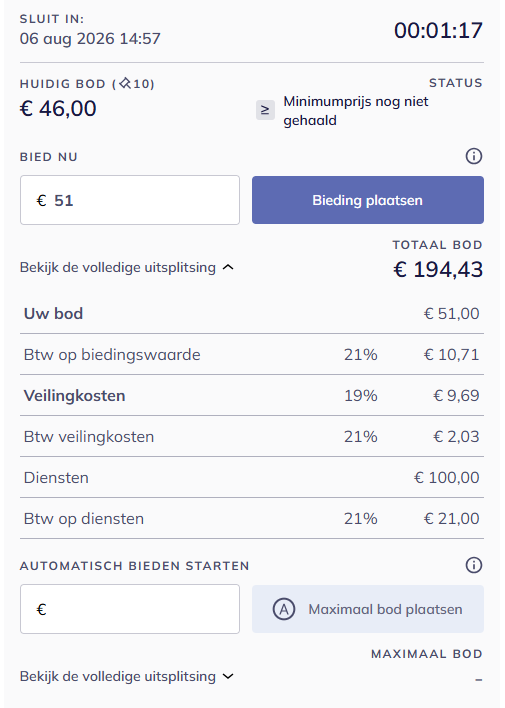This screenshot has width=505, height=708.
Task: Click the Maximaal bod plaatsen button
Action: pyautogui.click(x=368, y=609)
